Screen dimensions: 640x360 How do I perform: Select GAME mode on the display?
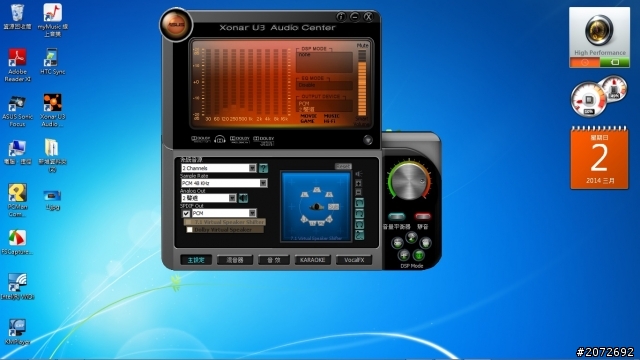pos(307,121)
